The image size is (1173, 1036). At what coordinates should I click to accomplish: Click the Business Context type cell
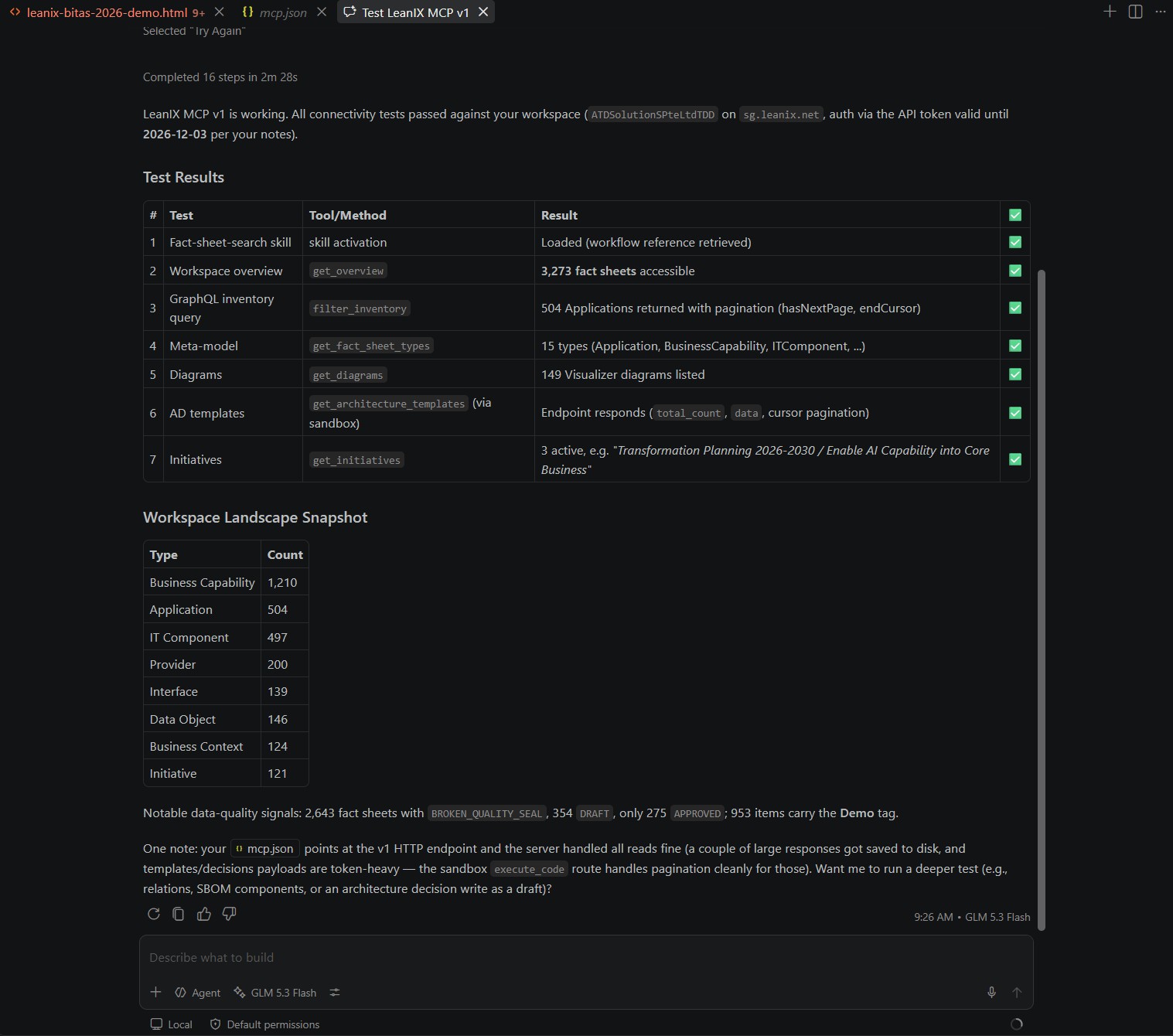(x=202, y=746)
